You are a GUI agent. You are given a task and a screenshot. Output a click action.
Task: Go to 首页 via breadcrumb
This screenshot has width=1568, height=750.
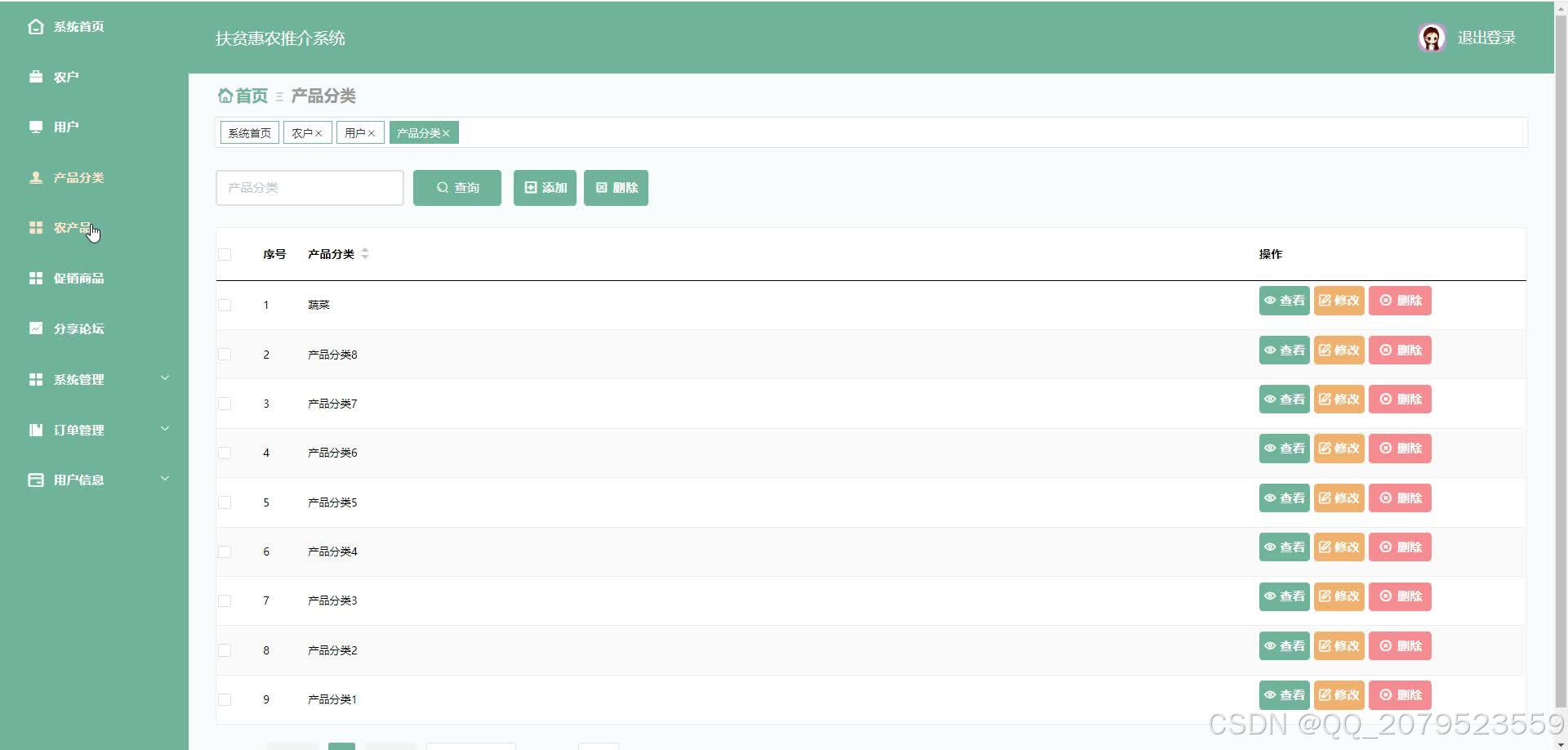click(243, 96)
